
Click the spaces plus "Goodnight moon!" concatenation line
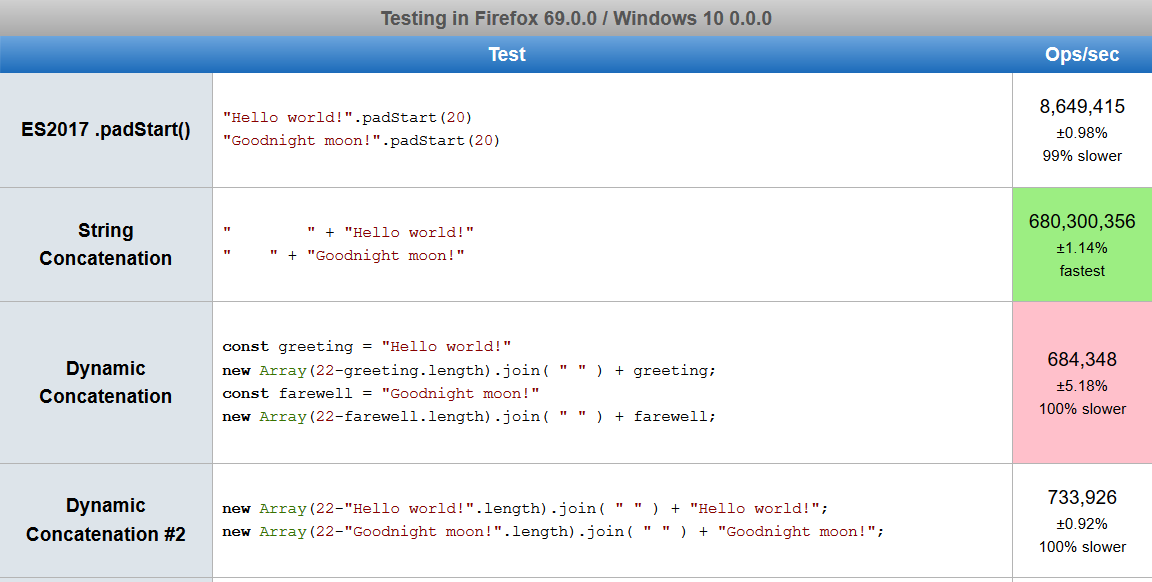click(344, 255)
